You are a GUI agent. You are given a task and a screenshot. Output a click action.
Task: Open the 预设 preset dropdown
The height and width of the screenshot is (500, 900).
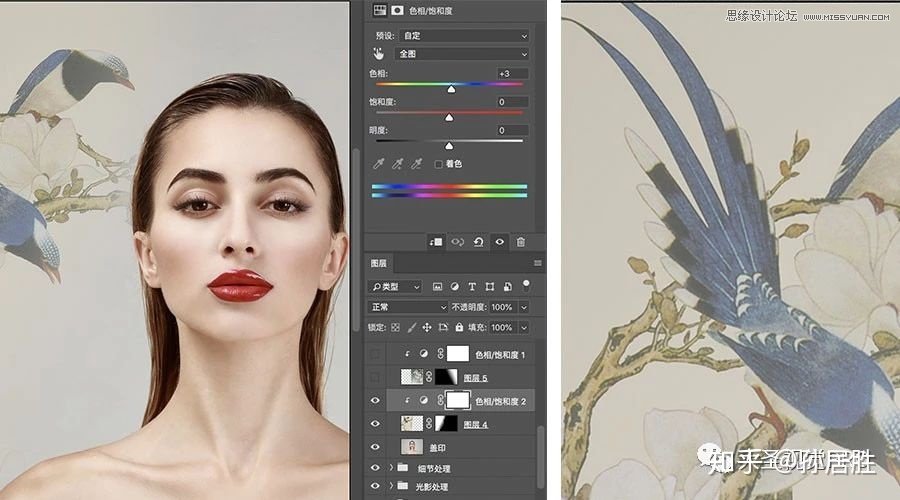[x=464, y=36]
